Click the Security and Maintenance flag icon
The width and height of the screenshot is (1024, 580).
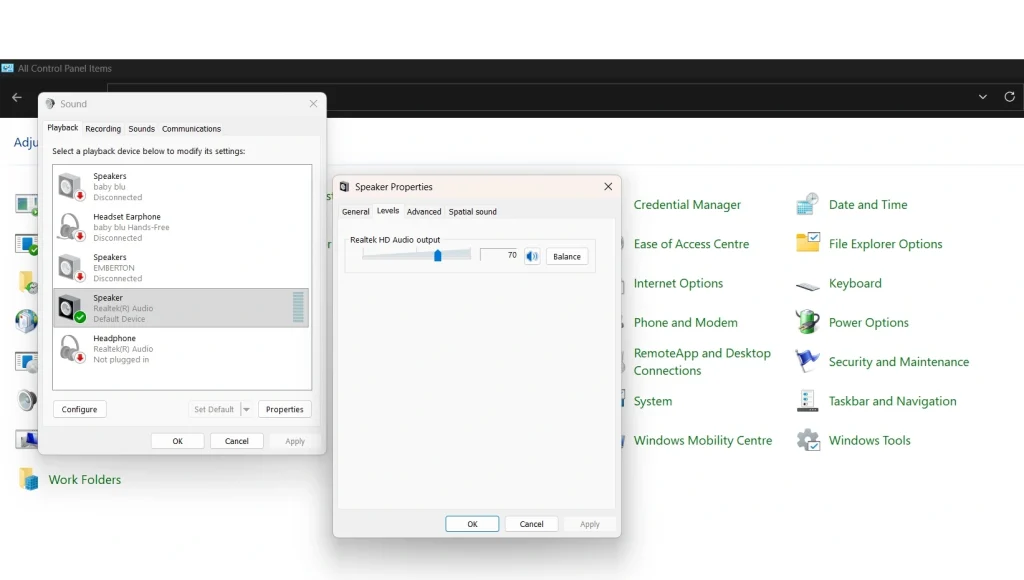807,361
